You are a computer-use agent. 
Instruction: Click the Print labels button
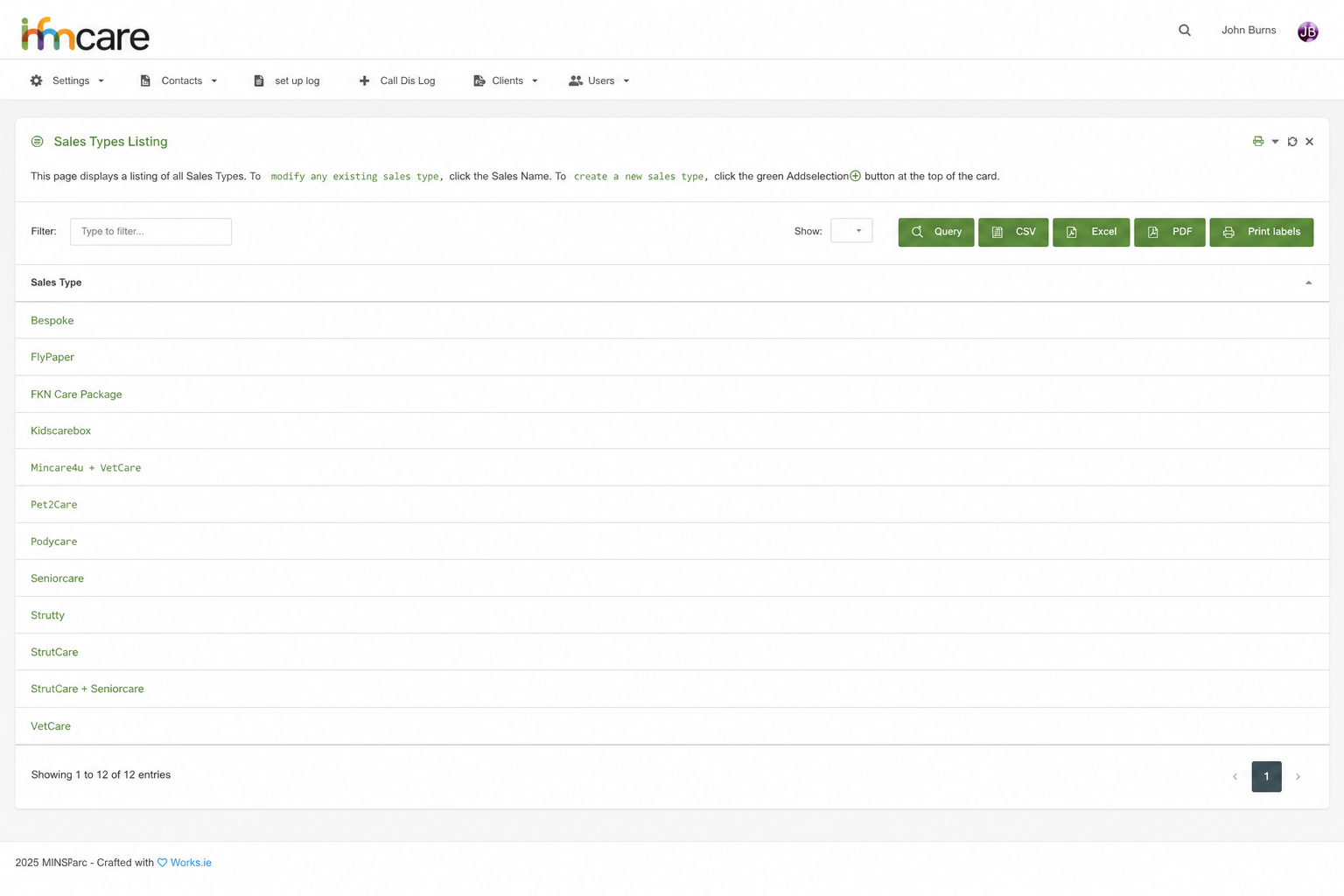[x=1261, y=232]
